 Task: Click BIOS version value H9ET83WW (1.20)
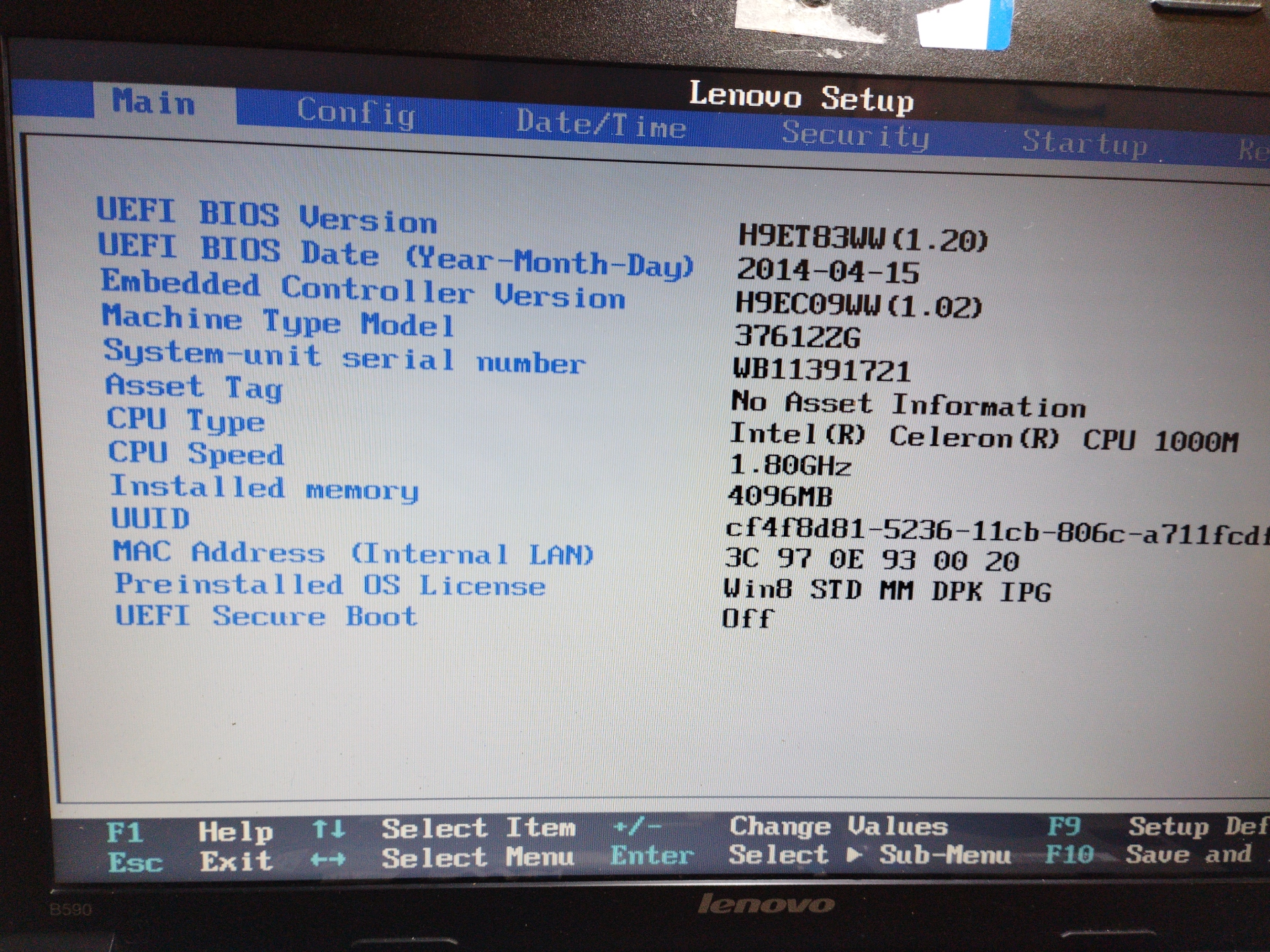point(863,237)
